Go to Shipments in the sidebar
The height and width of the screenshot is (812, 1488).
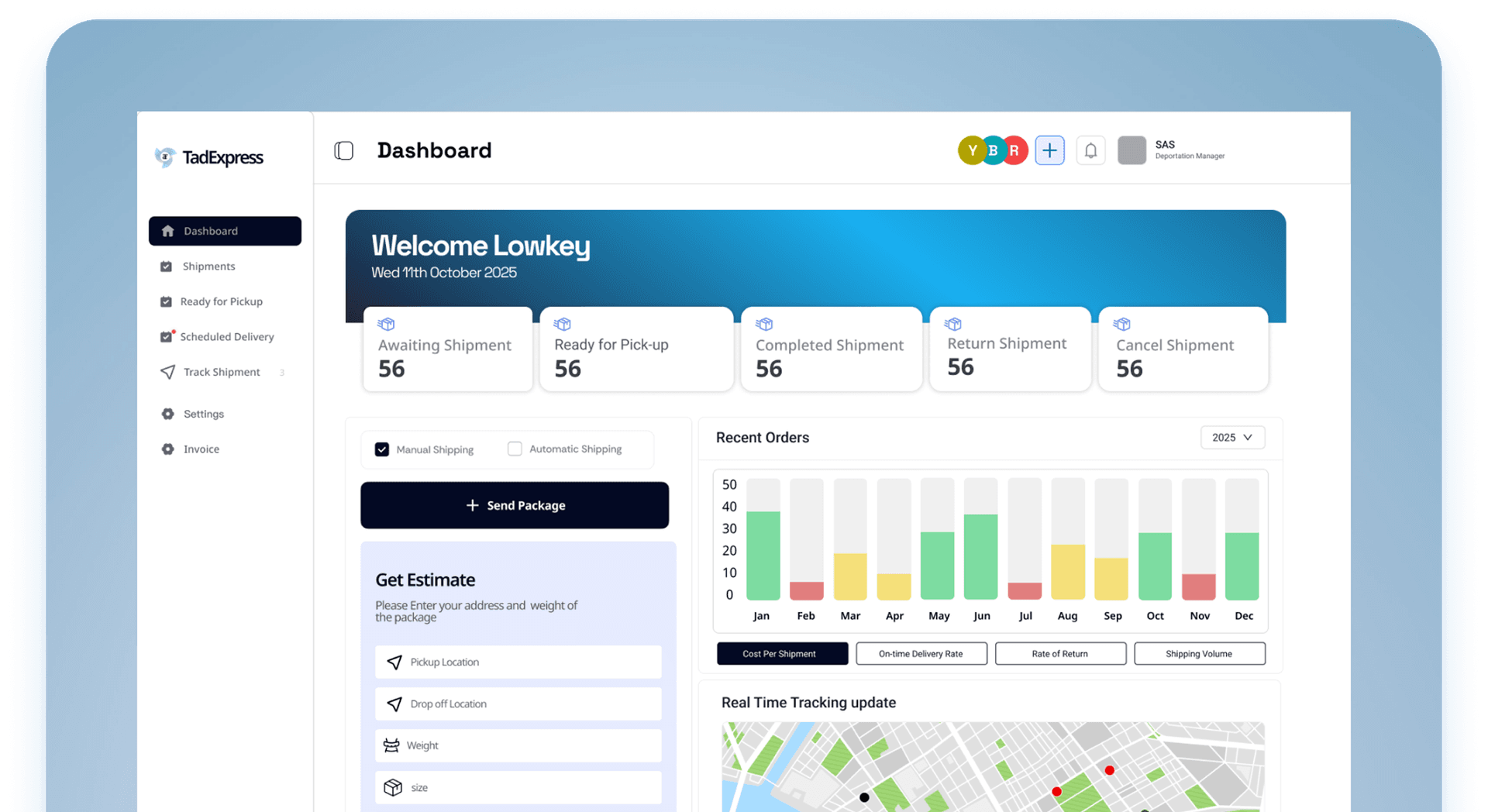pos(208,267)
